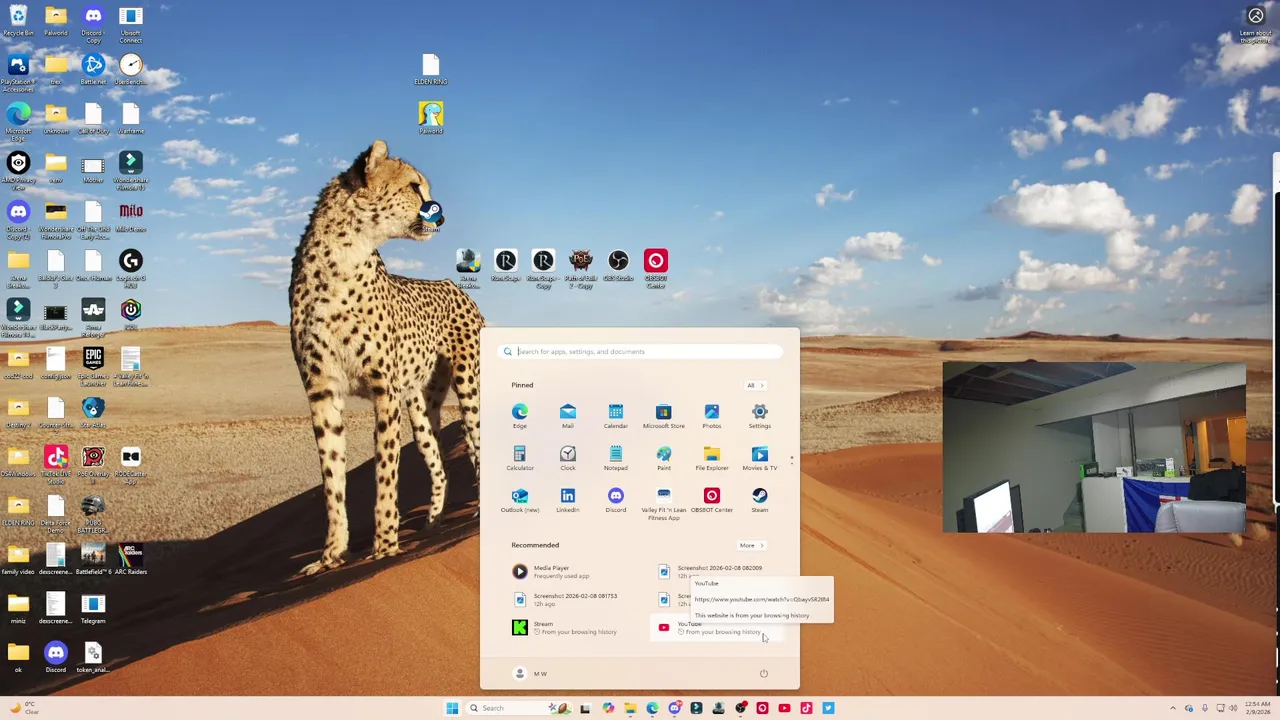This screenshot has height=720, width=1280.
Task: Open the Clock pinned app
Action: [568, 458]
